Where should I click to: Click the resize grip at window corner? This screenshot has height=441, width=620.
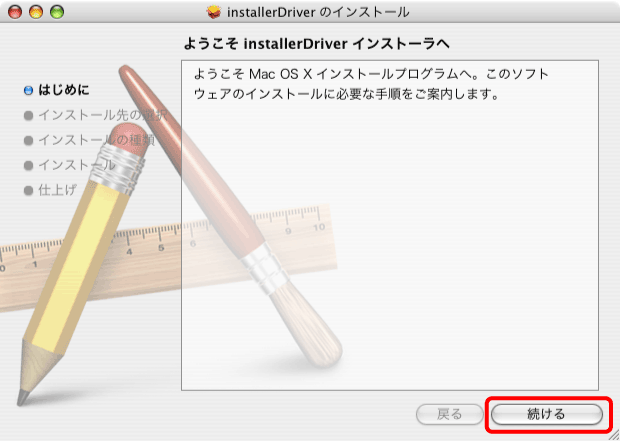[614, 435]
